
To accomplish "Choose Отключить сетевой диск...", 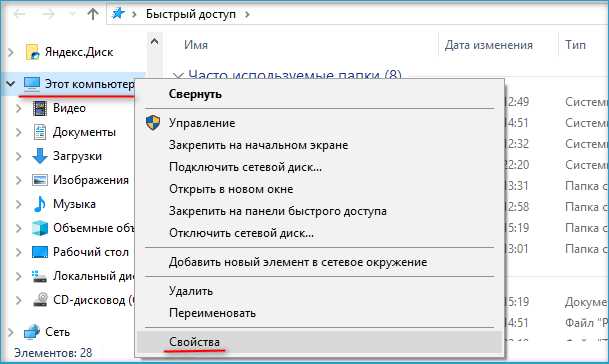I will (319, 233).
